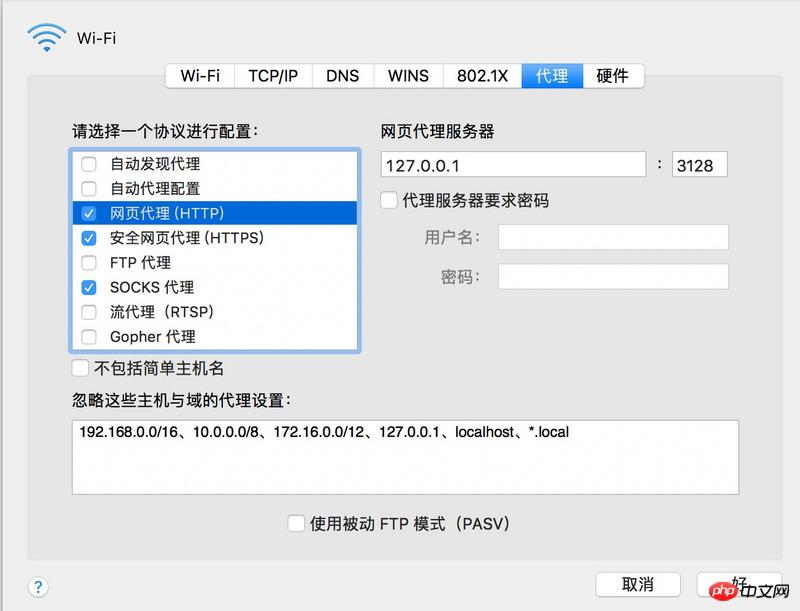Select the 代理 tab
This screenshot has width=800, height=611.
552,76
